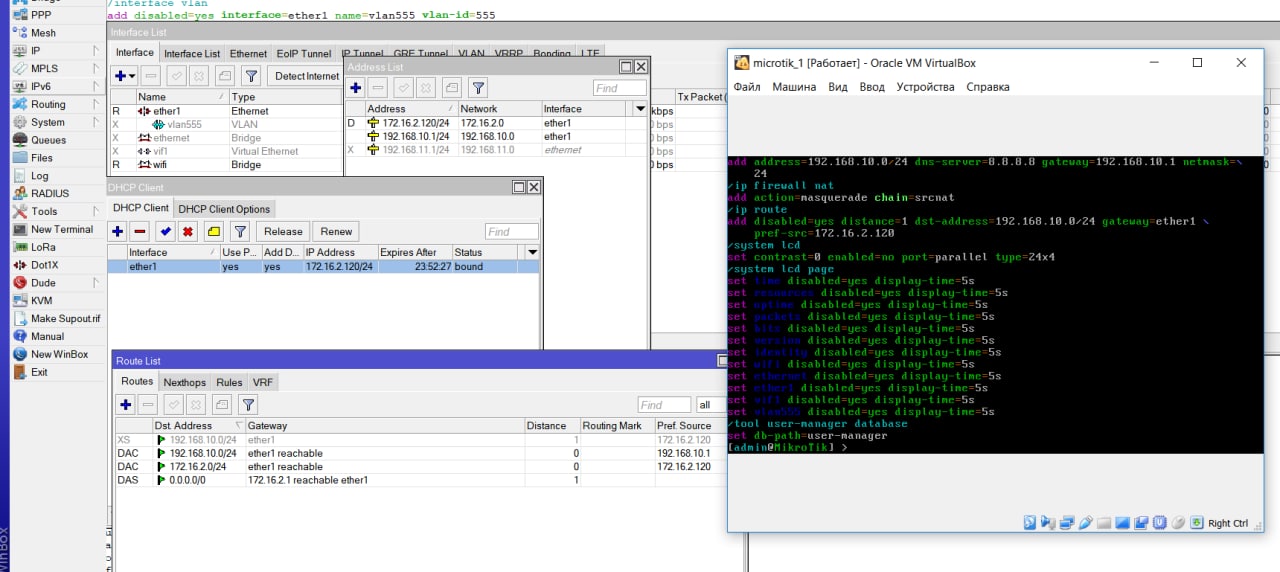This screenshot has height=572, width=1280.
Task: Open the 'all' filter dropdown in Route List
Action: point(710,405)
